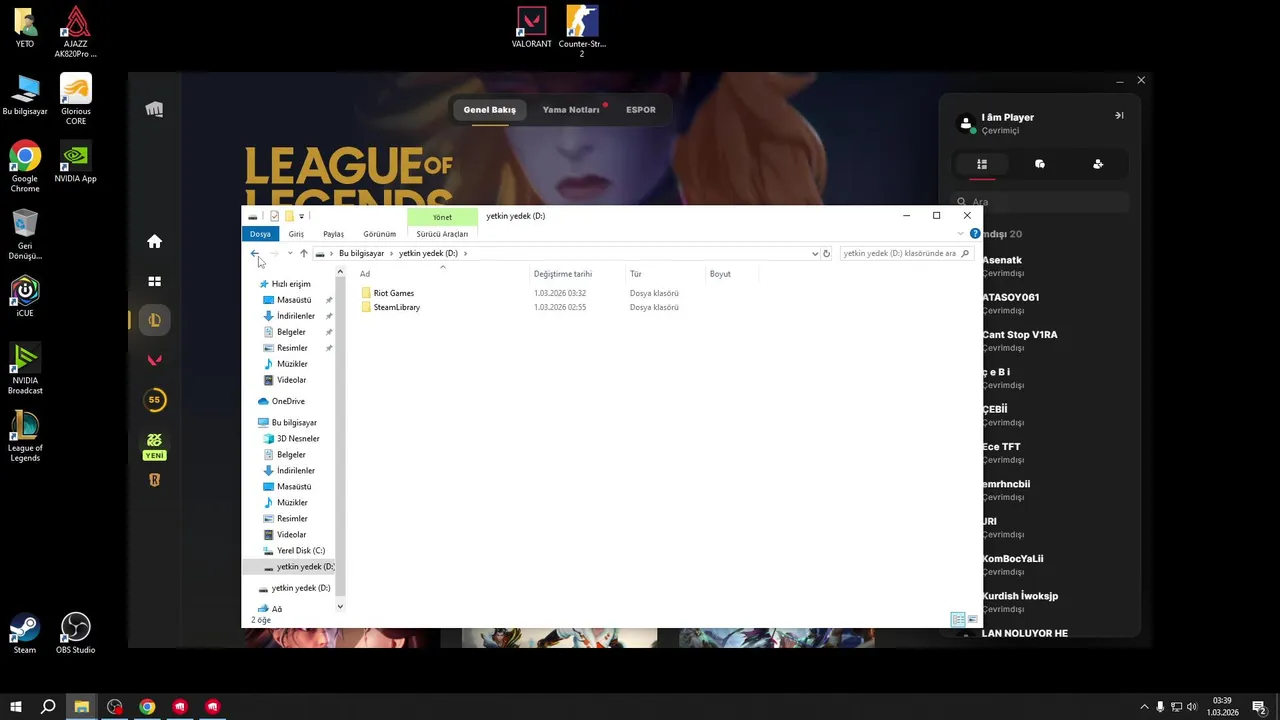This screenshot has width=1280, height=720.
Task: Select the SteamLibrary folder
Action: pyautogui.click(x=396, y=307)
